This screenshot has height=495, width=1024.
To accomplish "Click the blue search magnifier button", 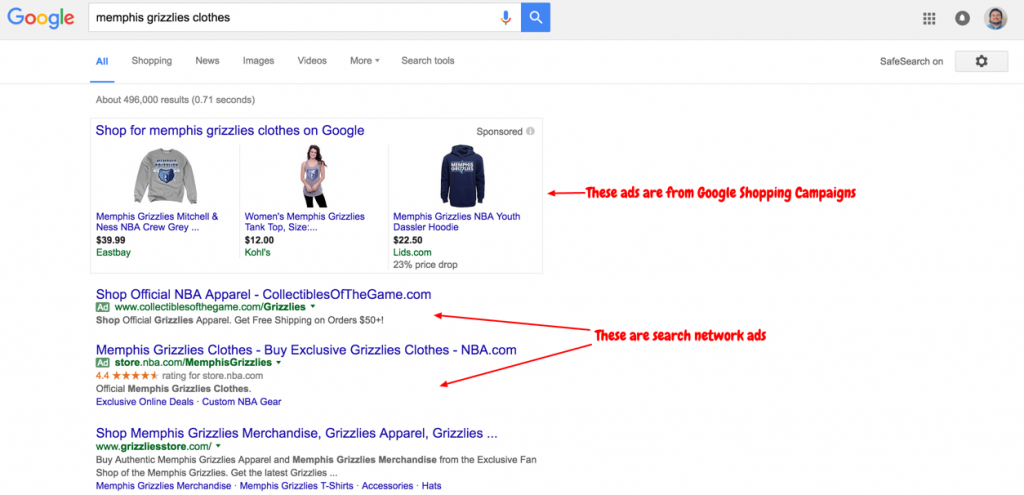I will (x=536, y=18).
